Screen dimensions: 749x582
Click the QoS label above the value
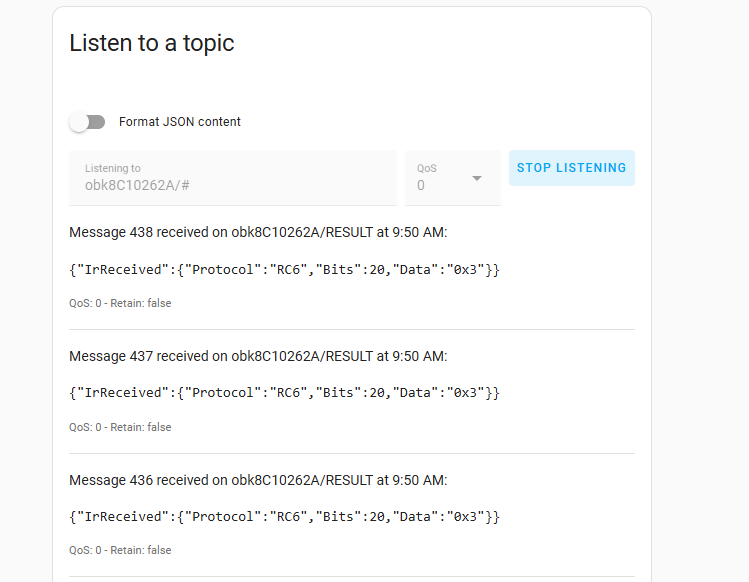click(x=427, y=168)
